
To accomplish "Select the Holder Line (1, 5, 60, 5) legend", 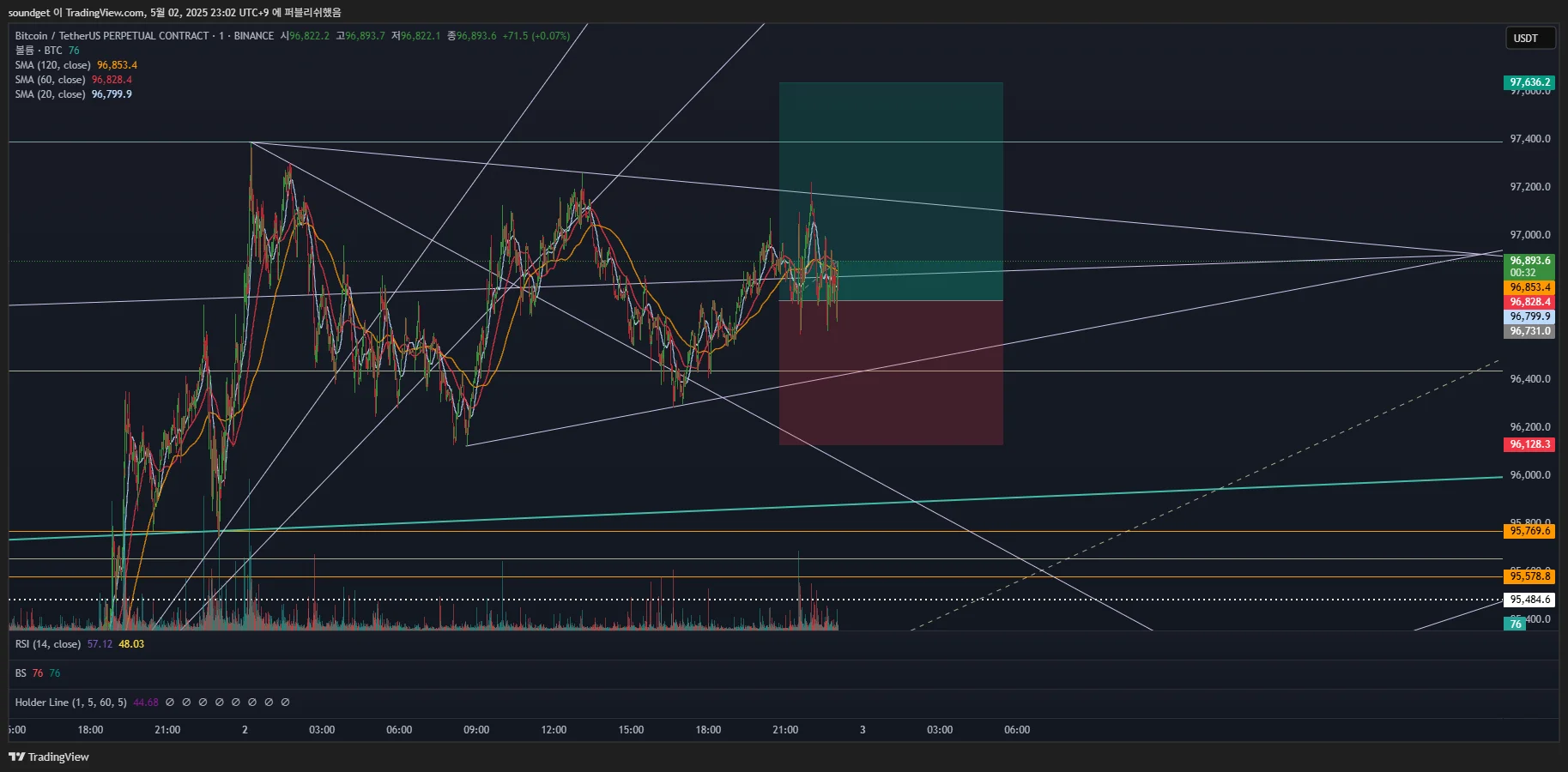I will click(71, 703).
